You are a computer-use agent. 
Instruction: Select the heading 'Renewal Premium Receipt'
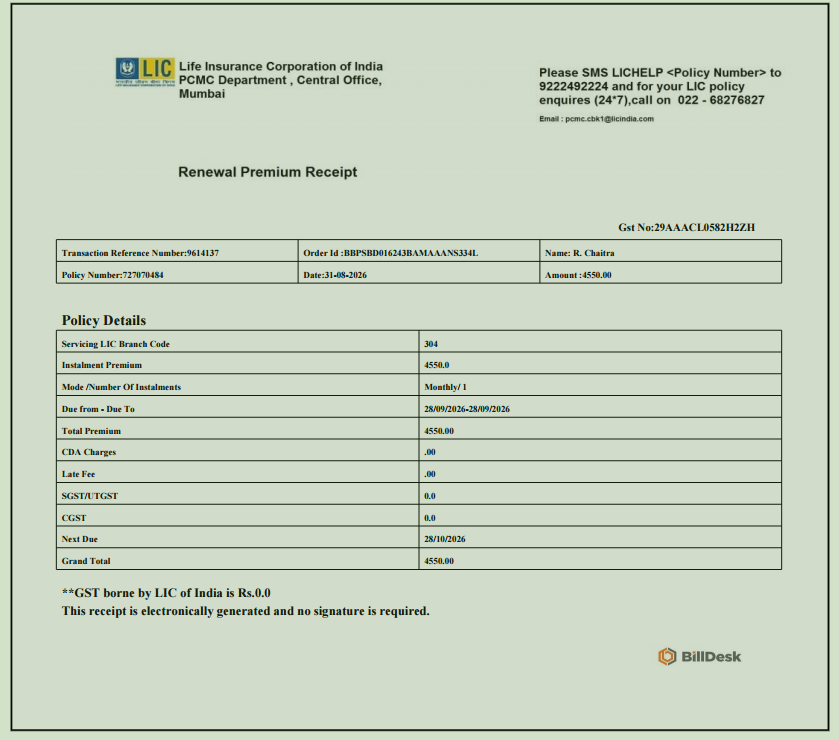(268, 172)
